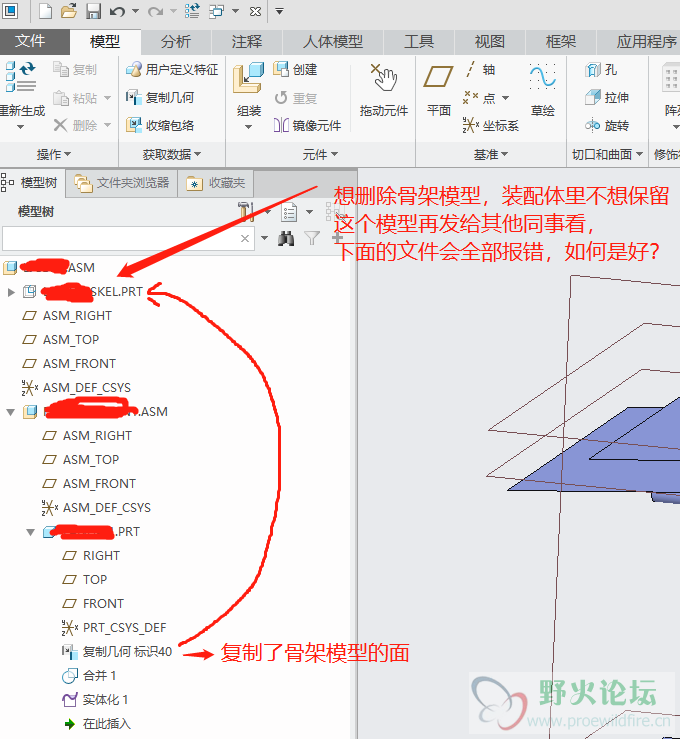Screen dimensions: 680x739
Task: Click the Close window icon in quick access toolbar
Action: click(x=255, y=11)
